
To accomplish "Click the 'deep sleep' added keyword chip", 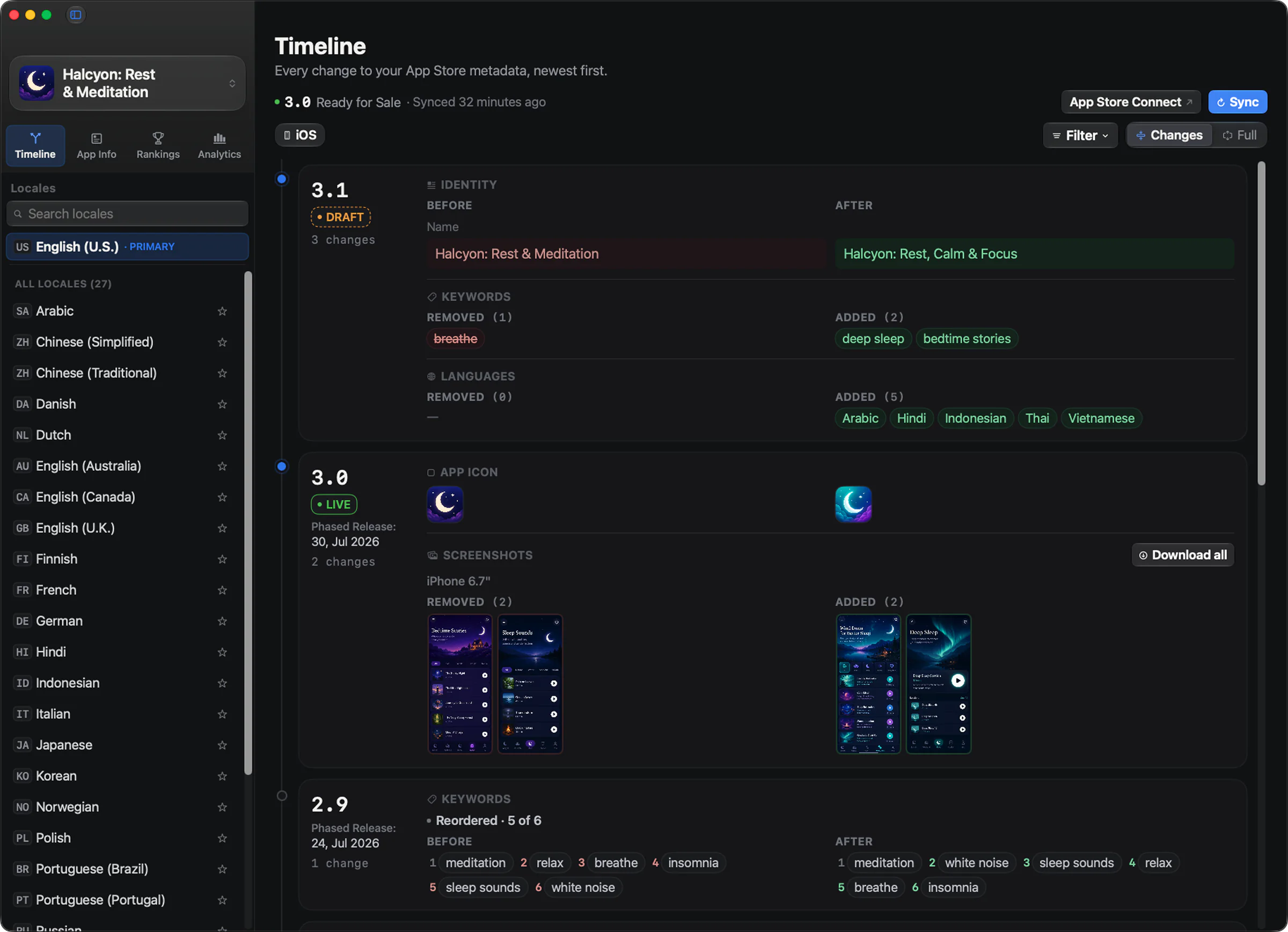I will (873, 339).
